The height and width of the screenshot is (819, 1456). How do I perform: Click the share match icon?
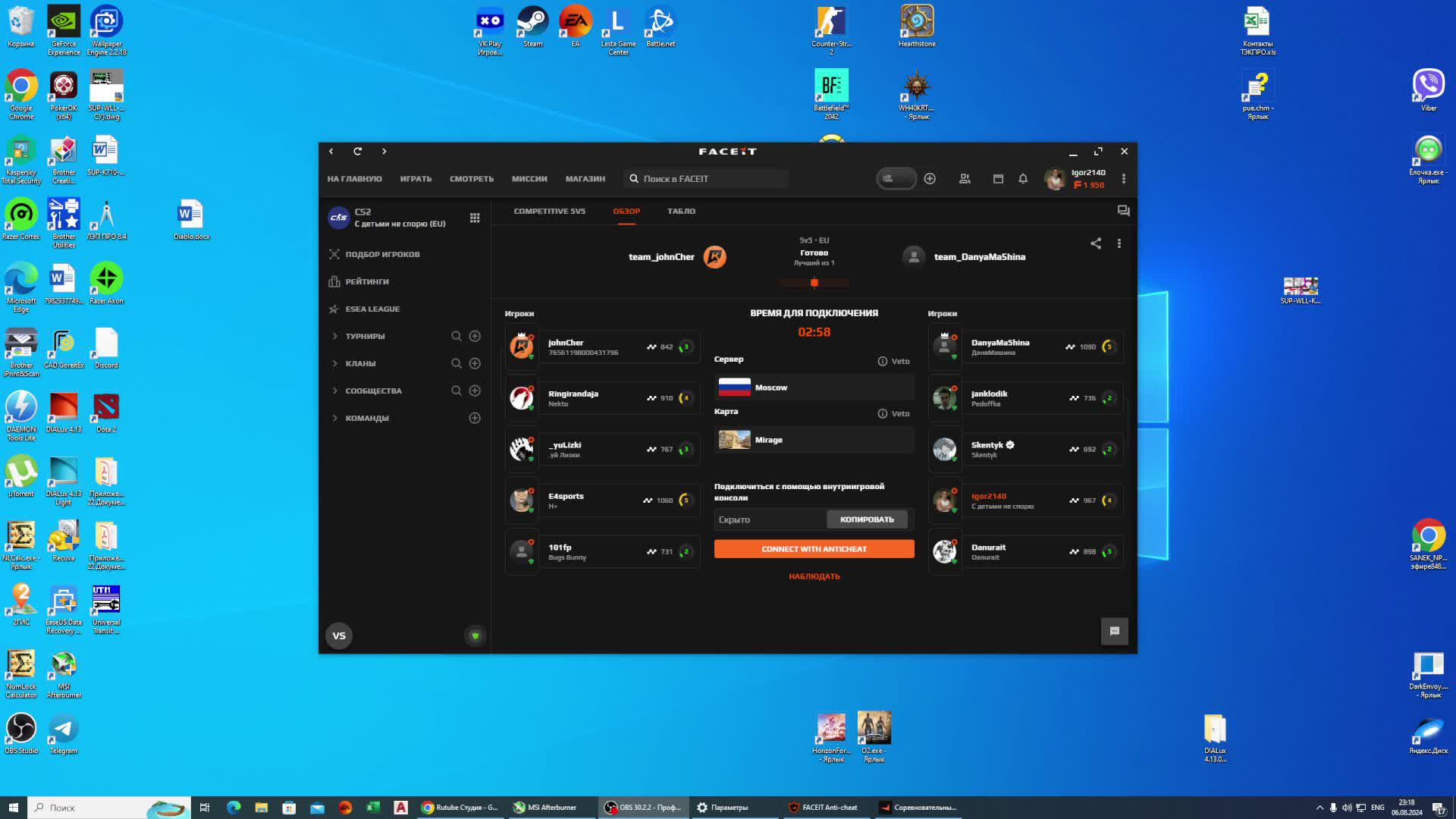pyautogui.click(x=1095, y=243)
